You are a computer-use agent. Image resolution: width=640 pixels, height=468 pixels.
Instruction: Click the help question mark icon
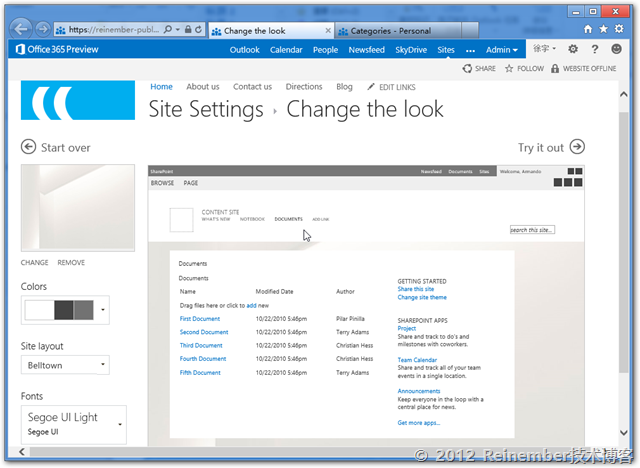(595, 49)
